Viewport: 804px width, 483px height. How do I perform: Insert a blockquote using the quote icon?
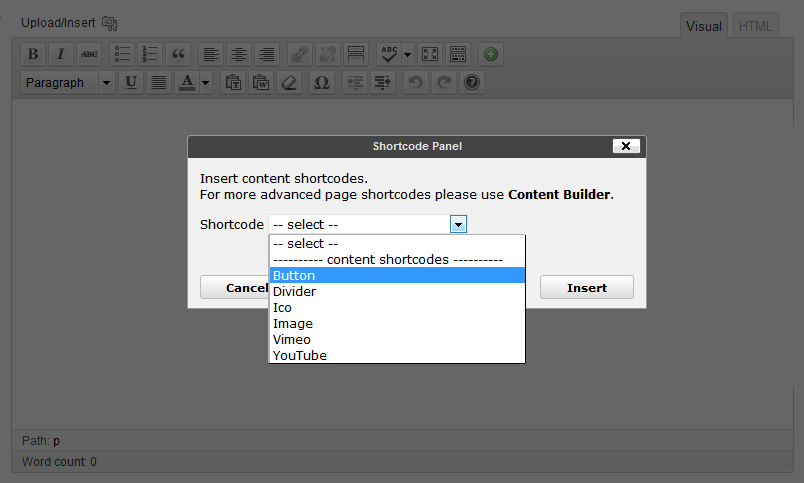click(x=179, y=54)
